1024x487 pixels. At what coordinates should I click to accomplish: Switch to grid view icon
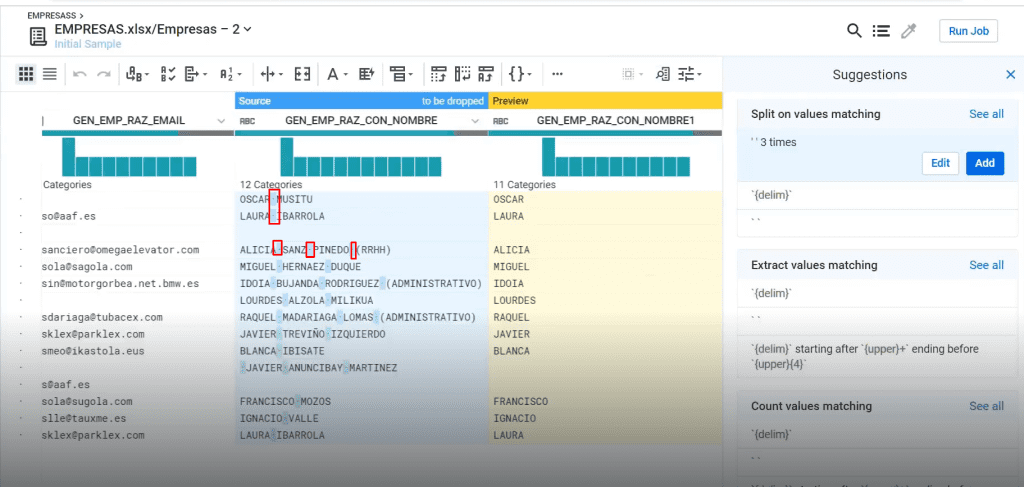tap(26, 74)
